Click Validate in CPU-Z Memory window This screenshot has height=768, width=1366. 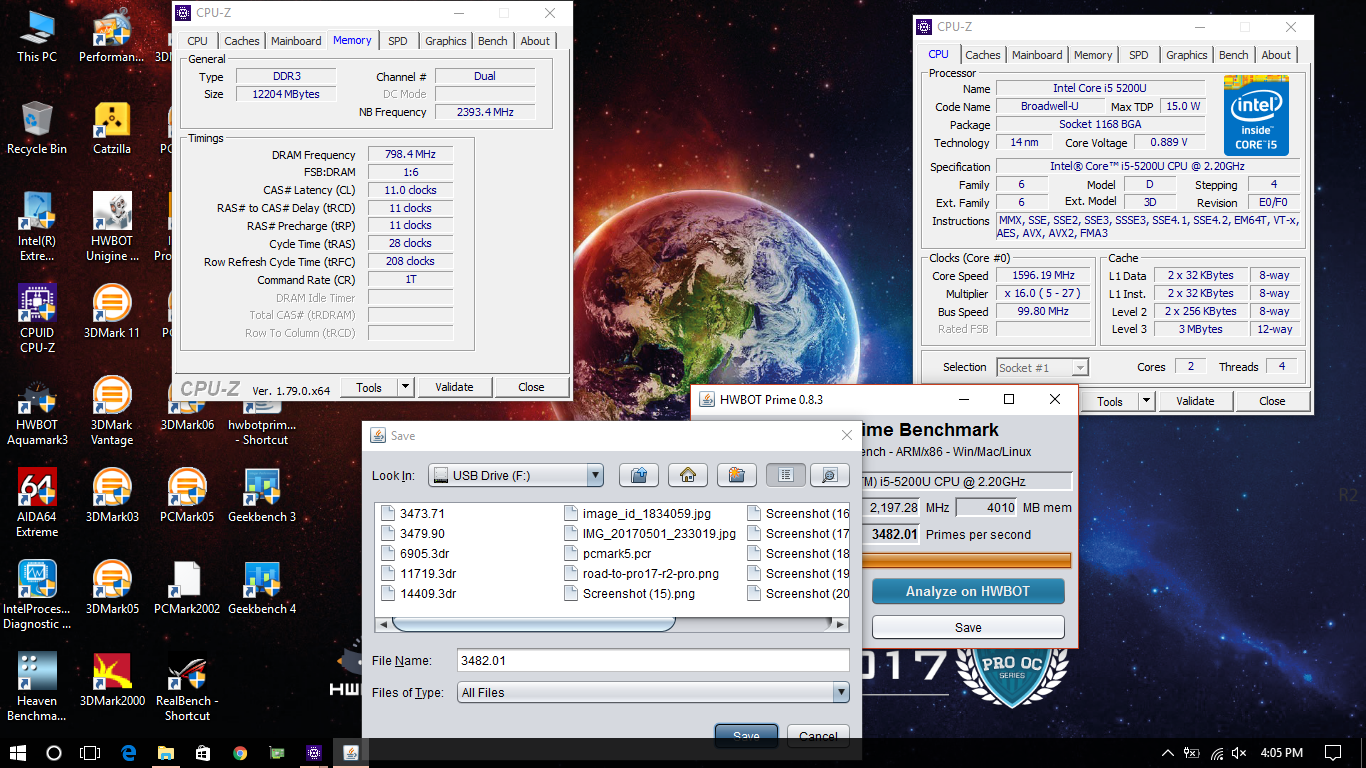click(x=454, y=387)
